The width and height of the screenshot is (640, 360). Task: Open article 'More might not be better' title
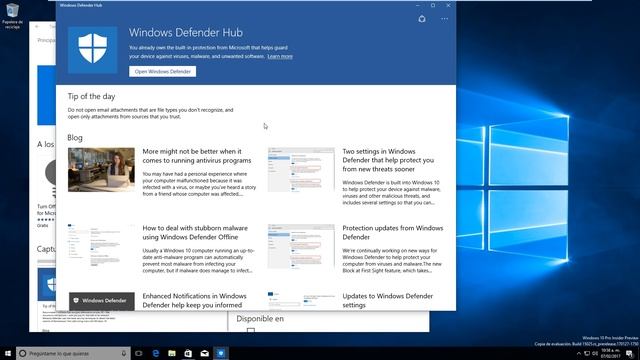click(x=197, y=156)
